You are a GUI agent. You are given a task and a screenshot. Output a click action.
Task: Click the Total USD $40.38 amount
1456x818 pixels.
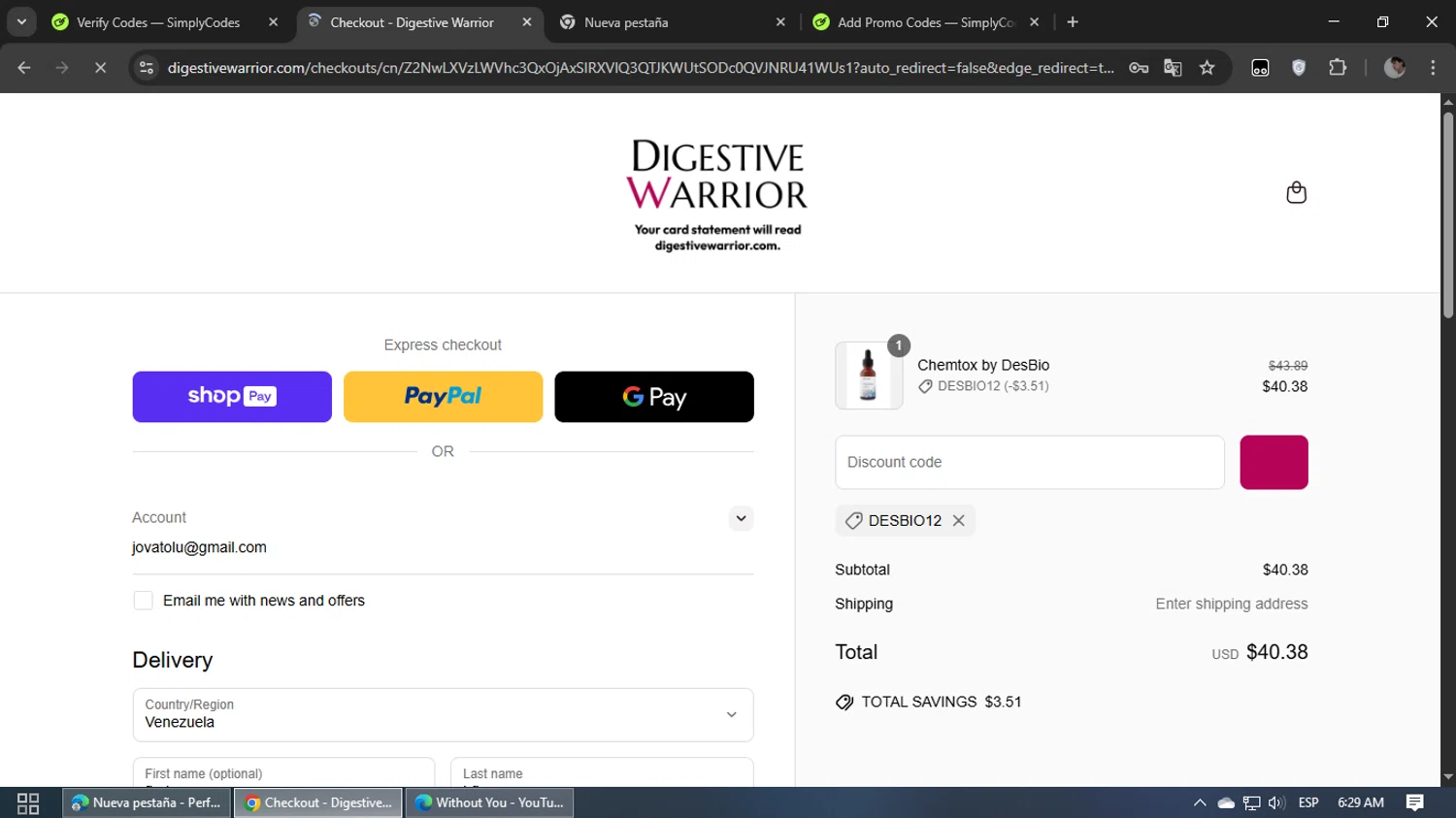pos(1259,652)
